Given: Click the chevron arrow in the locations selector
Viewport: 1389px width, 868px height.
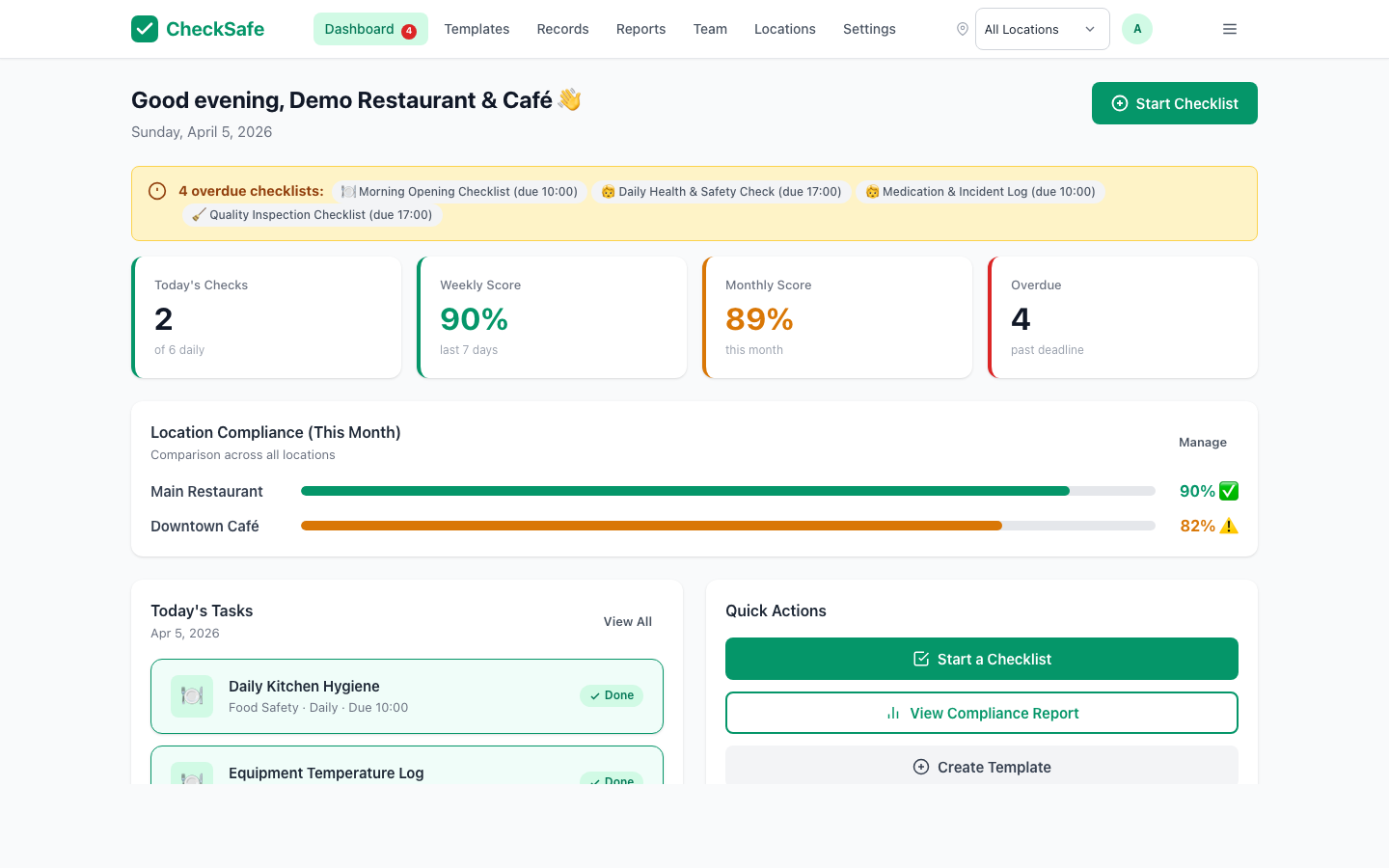Looking at the screenshot, I should (1091, 29).
